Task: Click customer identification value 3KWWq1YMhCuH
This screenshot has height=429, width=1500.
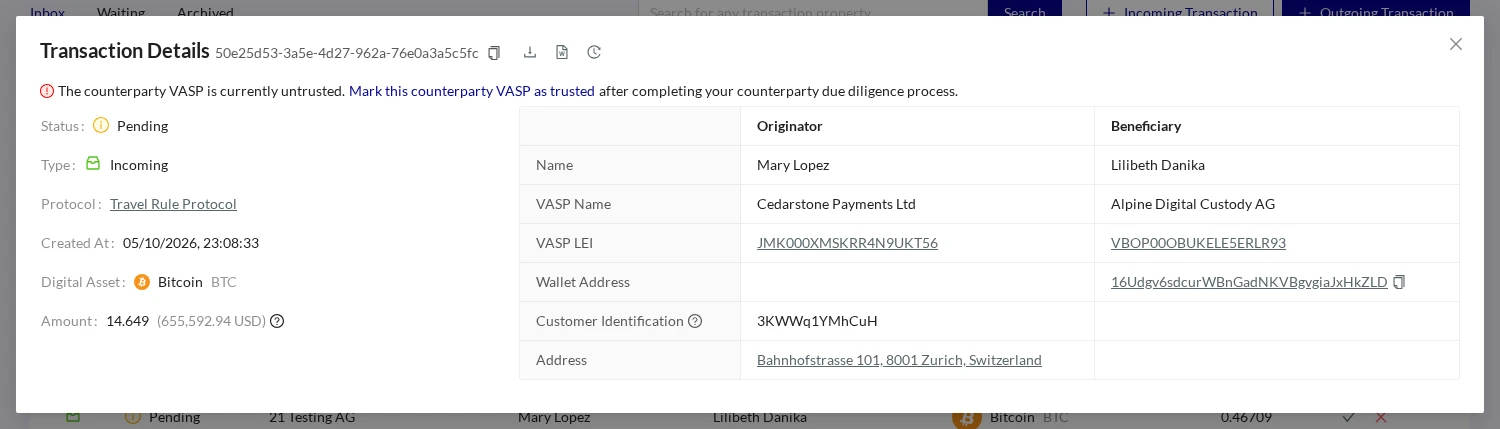Action: [817, 321]
